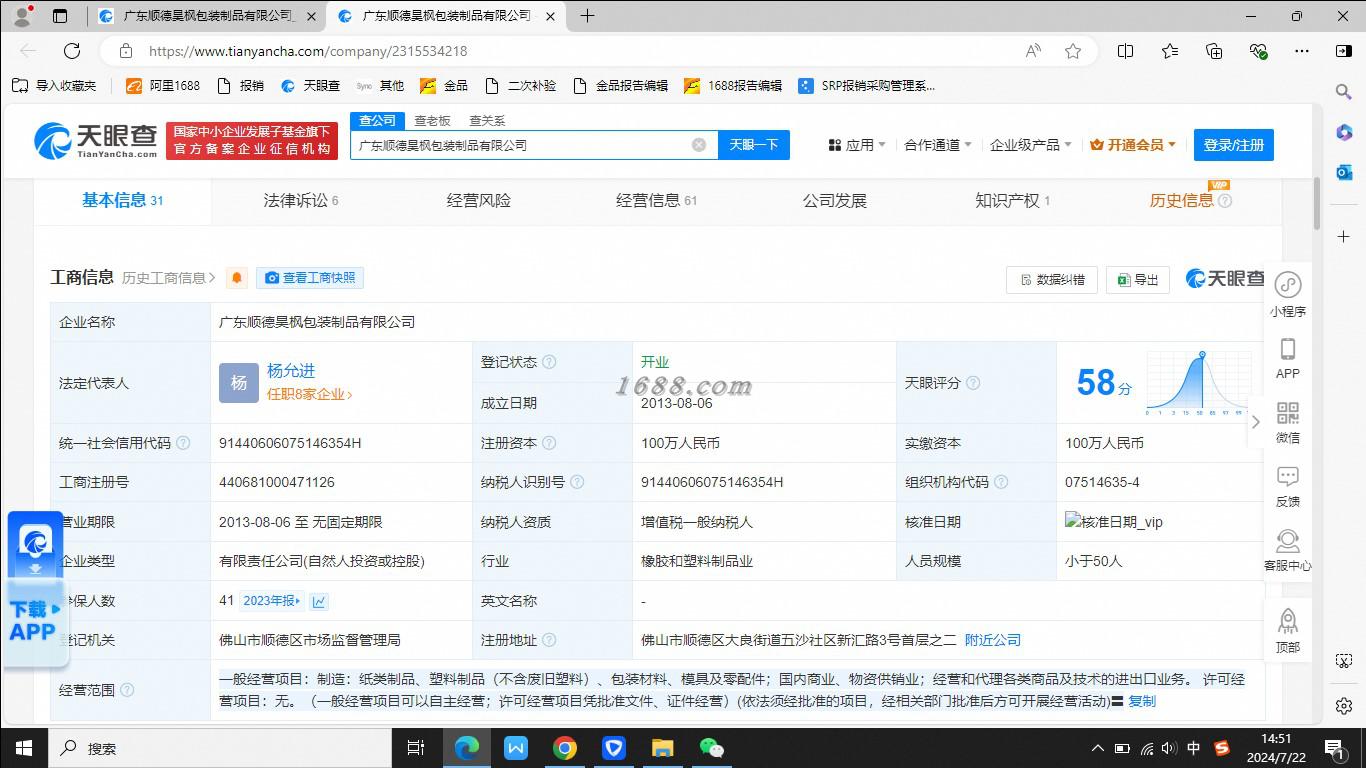1366x768 pixels.
Task: Click the taskbar 搜索 search box
Action: 220,748
